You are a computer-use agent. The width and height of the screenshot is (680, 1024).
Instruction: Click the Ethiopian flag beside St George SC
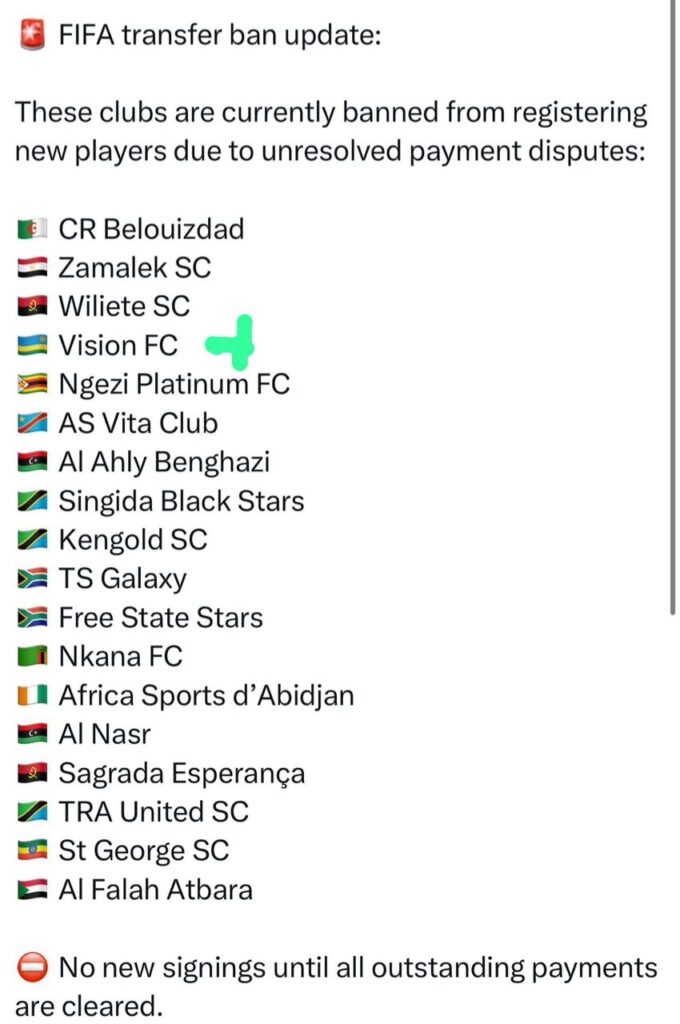point(32,851)
